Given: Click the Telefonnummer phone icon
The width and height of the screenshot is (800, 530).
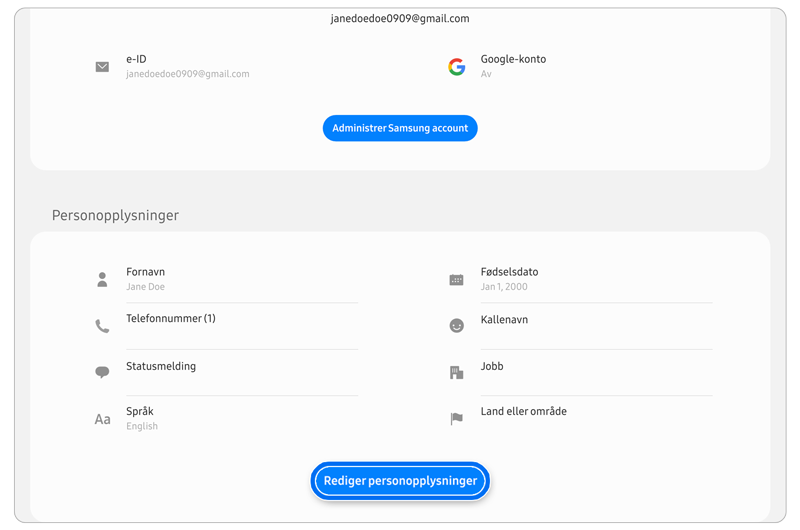Looking at the screenshot, I should coord(102,326).
